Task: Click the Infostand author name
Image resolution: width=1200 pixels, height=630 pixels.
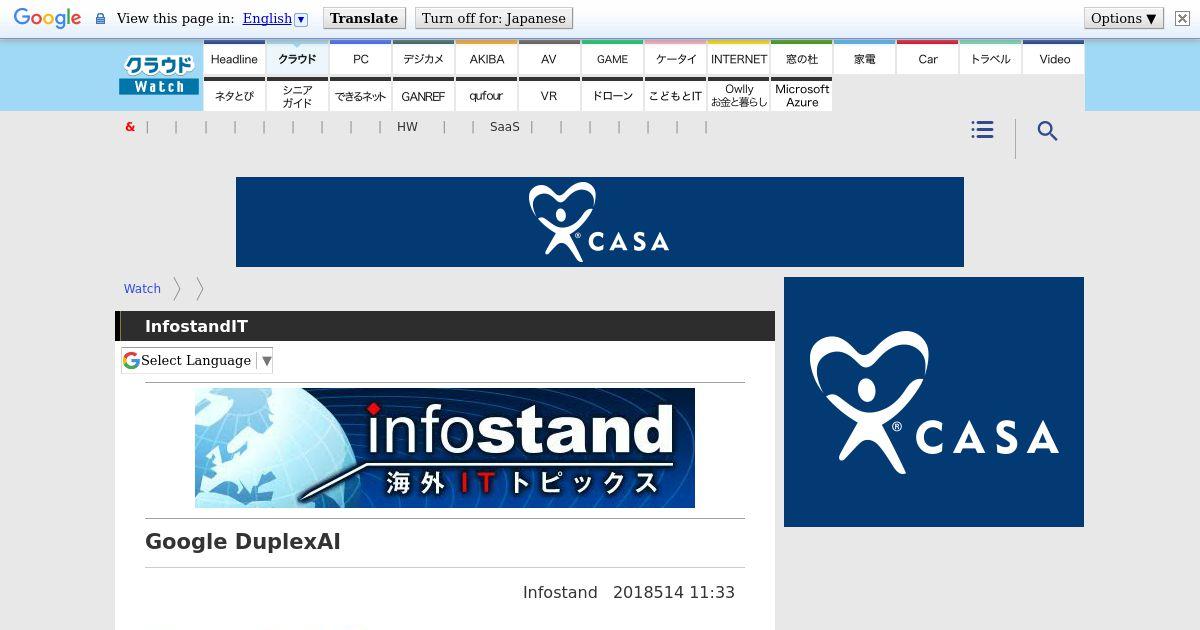Action: point(560,593)
